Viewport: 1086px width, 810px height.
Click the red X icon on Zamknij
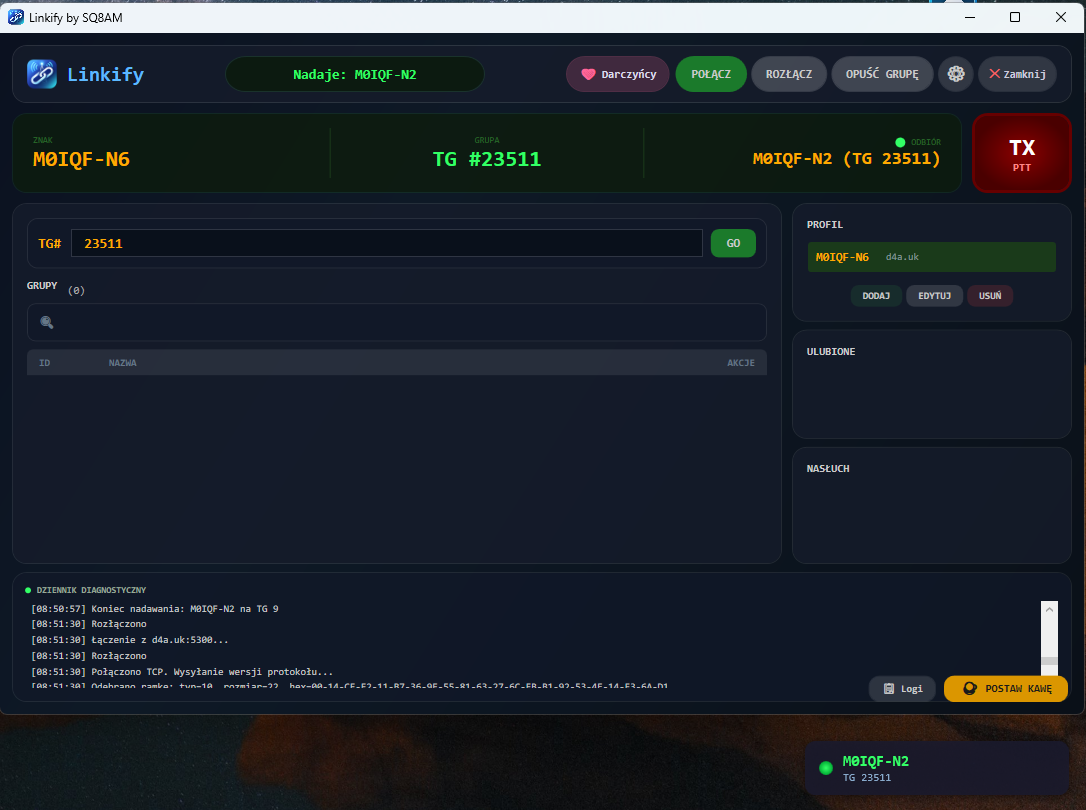pyautogui.click(x=994, y=74)
